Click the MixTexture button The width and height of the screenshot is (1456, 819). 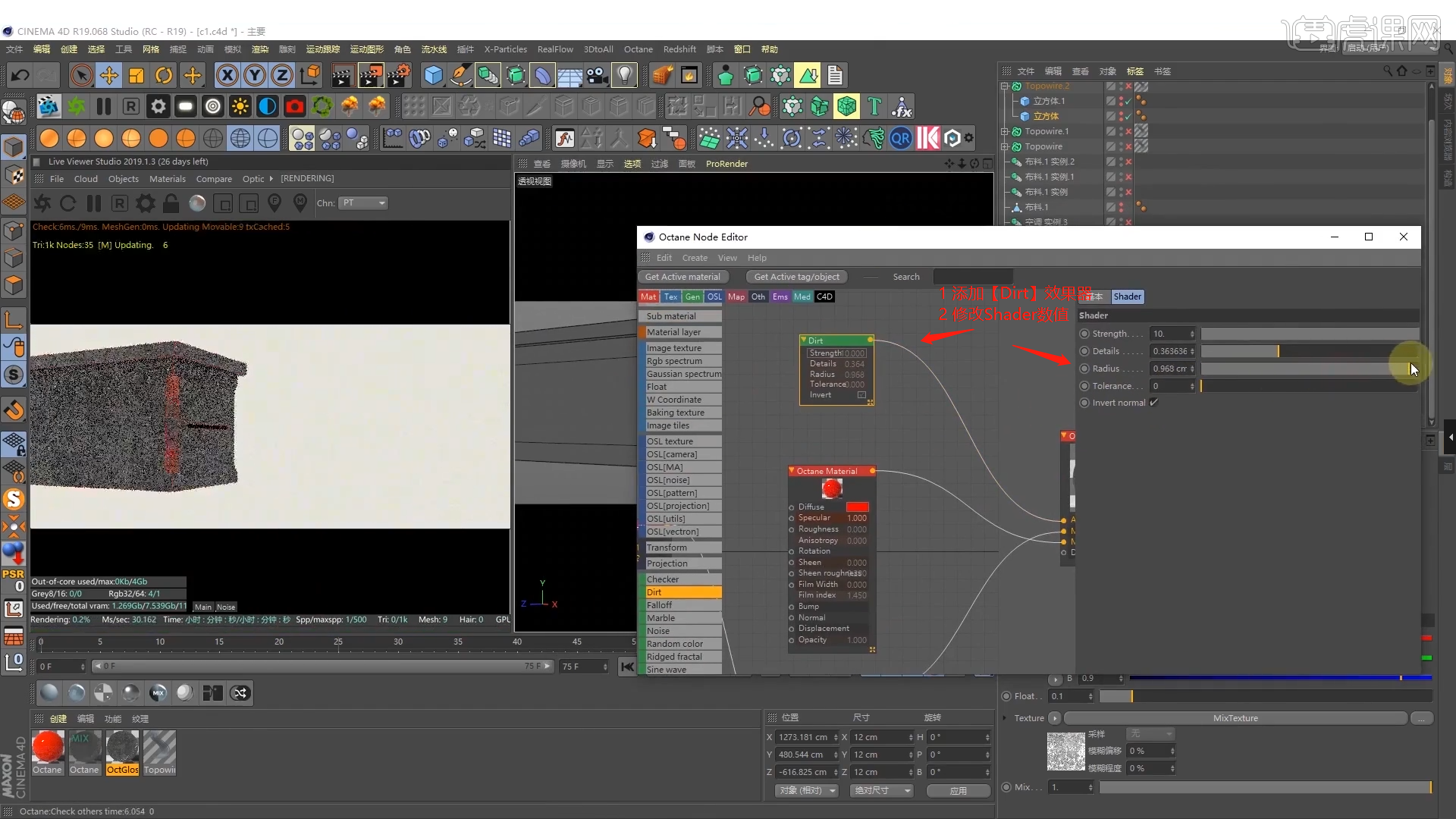point(1236,718)
